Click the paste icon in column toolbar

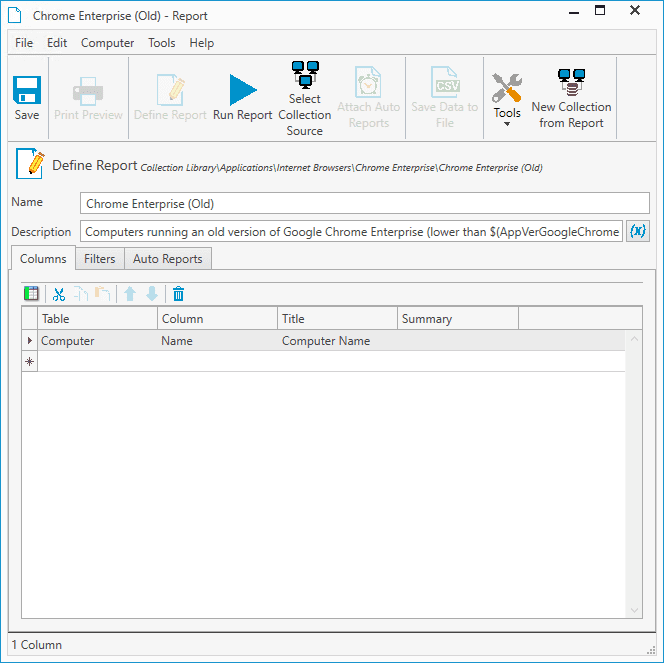[102, 294]
